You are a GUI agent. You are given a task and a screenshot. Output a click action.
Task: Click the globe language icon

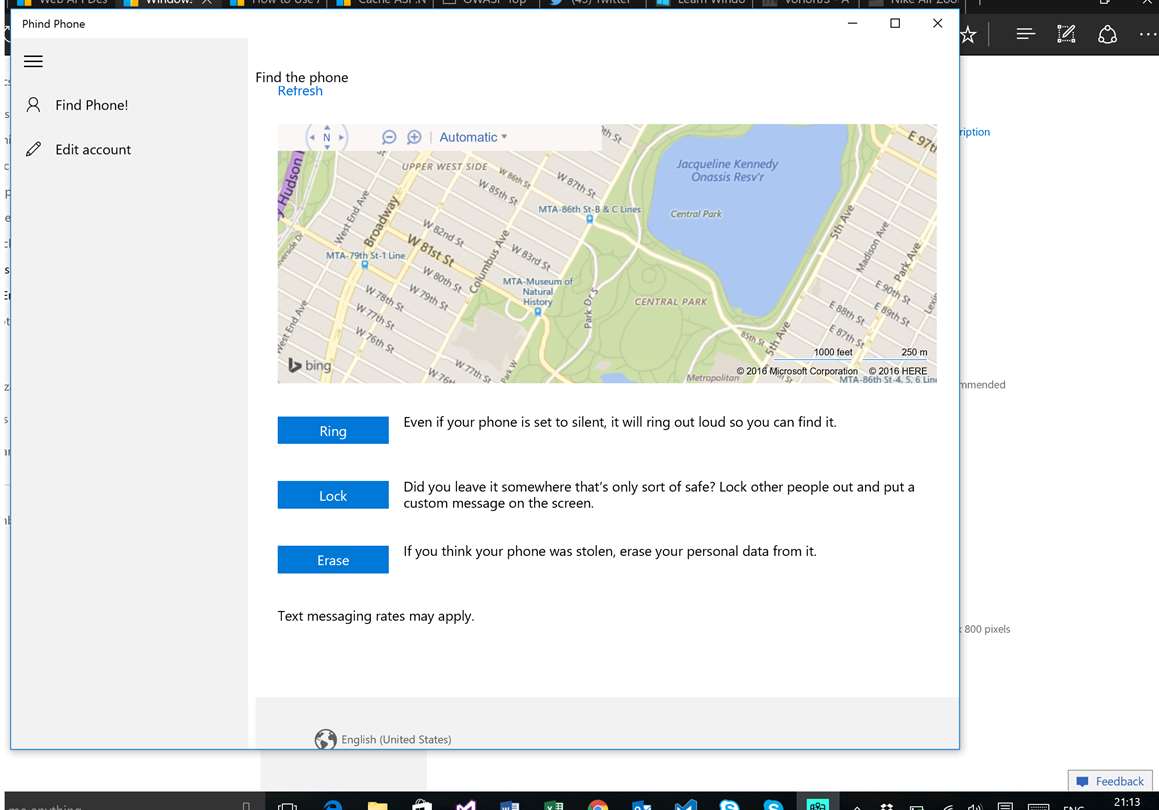tap(325, 739)
